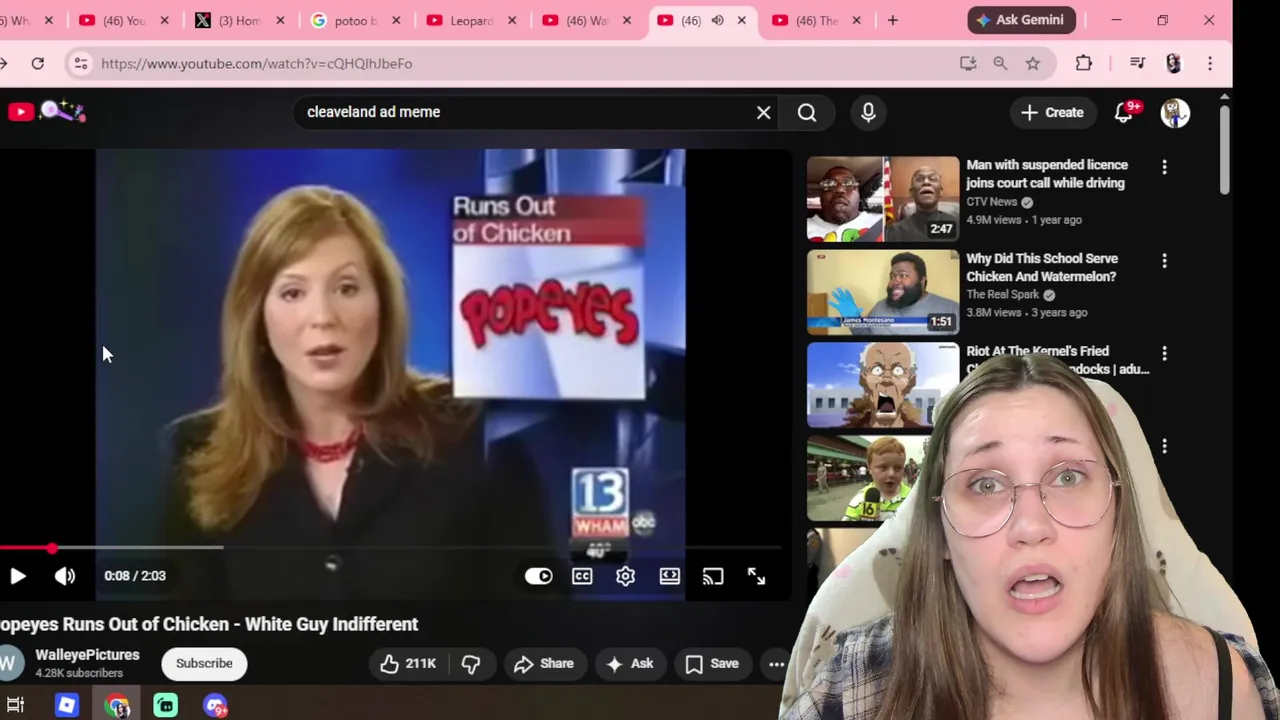Mute the video volume speaker icon
This screenshot has width=1280, height=720.
tap(65, 576)
